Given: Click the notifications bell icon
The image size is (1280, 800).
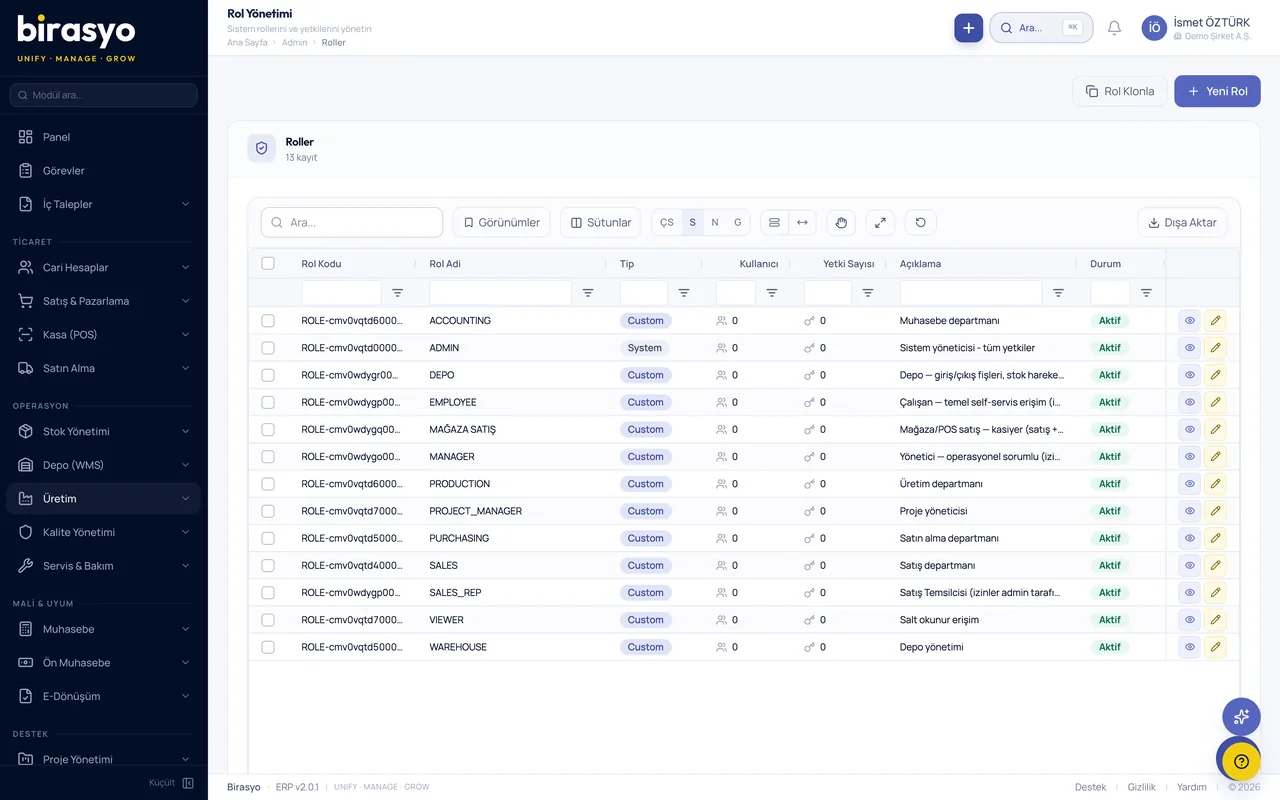Looking at the screenshot, I should (1114, 28).
